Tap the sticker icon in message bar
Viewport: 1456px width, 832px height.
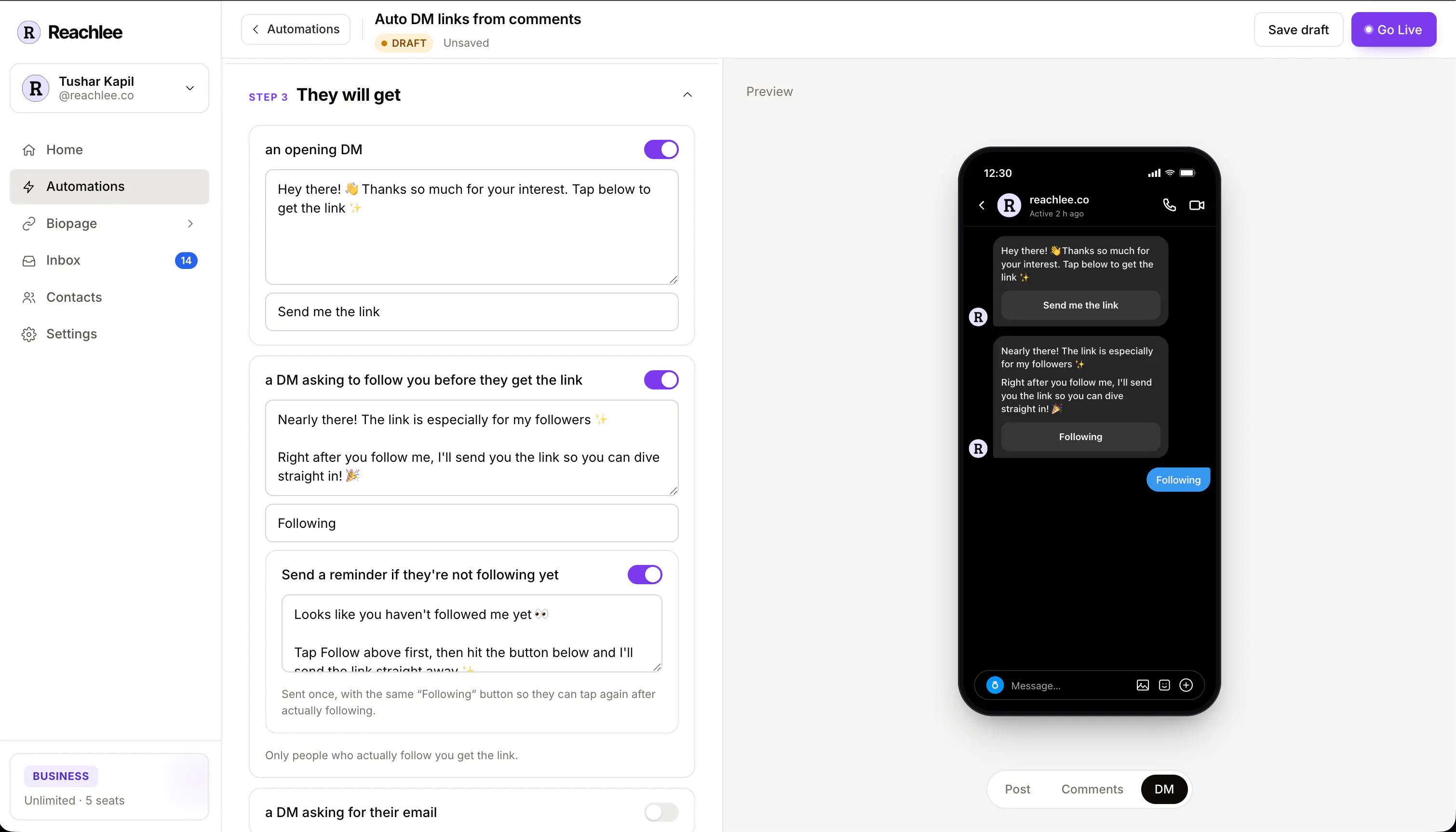tap(1164, 685)
